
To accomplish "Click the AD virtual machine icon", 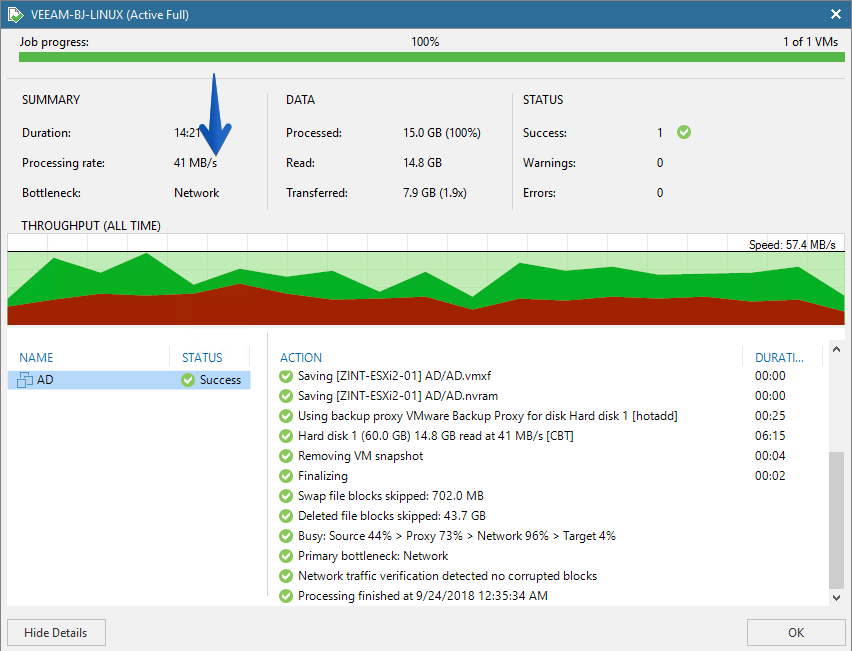I will pos(25,380).
